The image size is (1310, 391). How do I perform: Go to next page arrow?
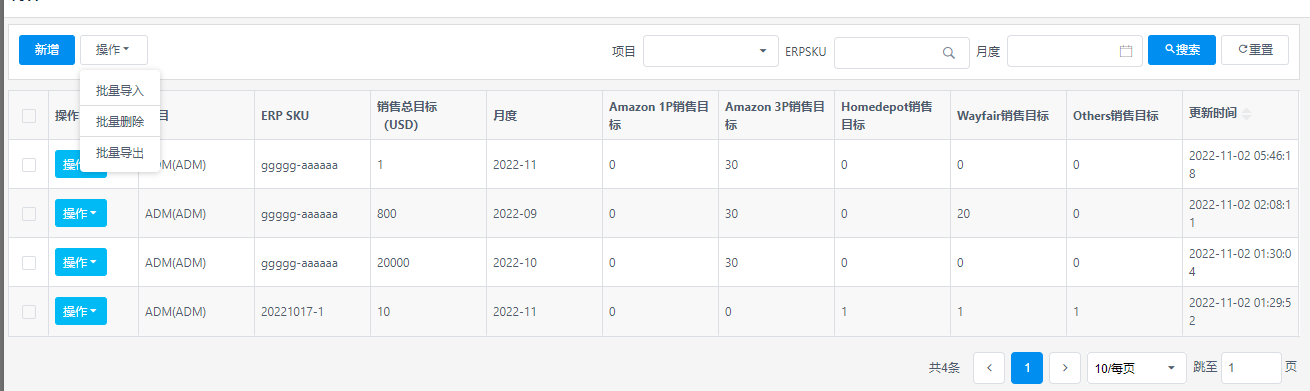pyautogui.click(x=1066, y=368)
